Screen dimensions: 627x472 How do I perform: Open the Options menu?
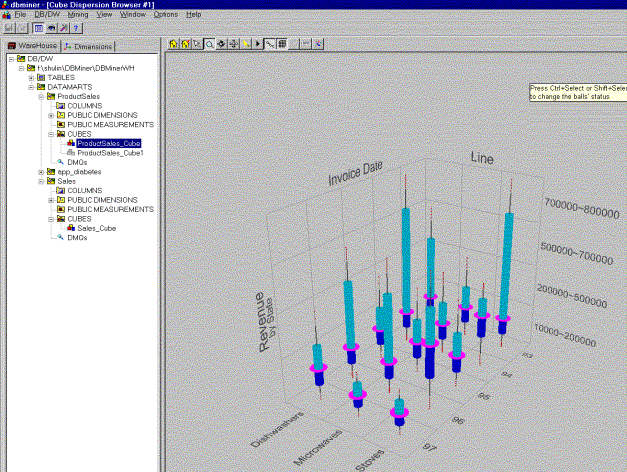[166, 15]
